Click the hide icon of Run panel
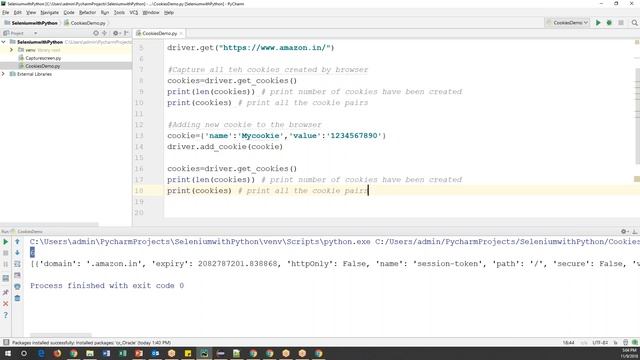Viewport: 640px width, 360px height. [x=635, y=231]
